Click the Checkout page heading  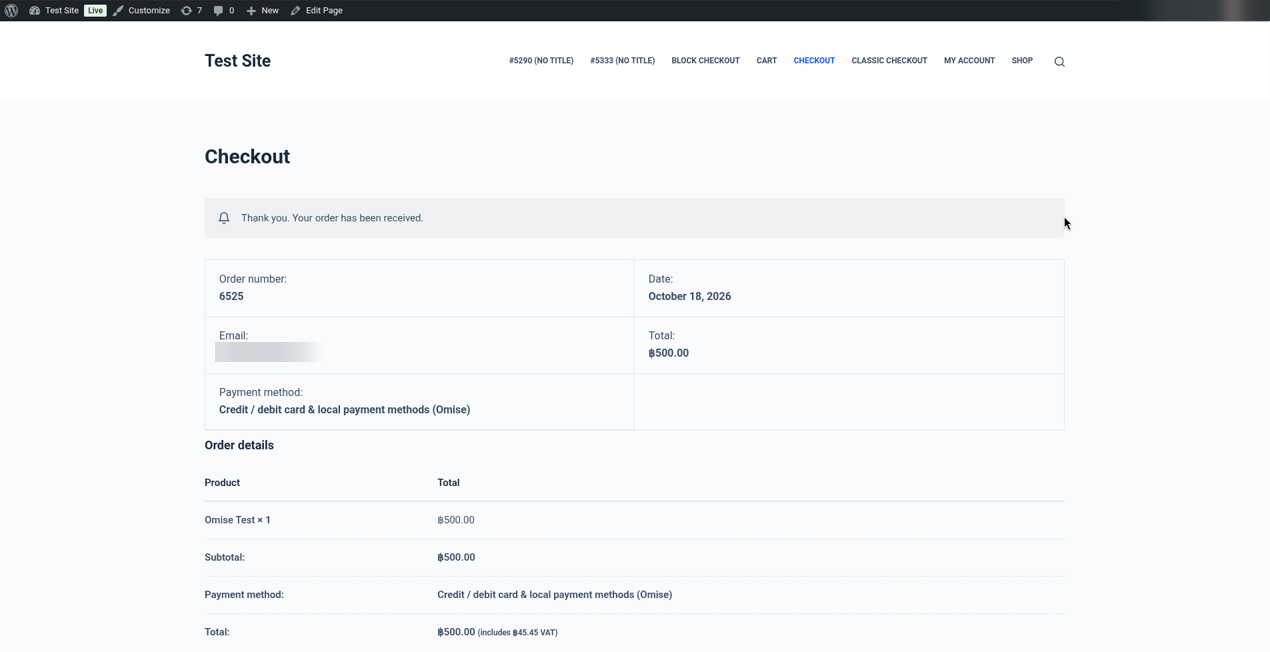click(247, 157)
